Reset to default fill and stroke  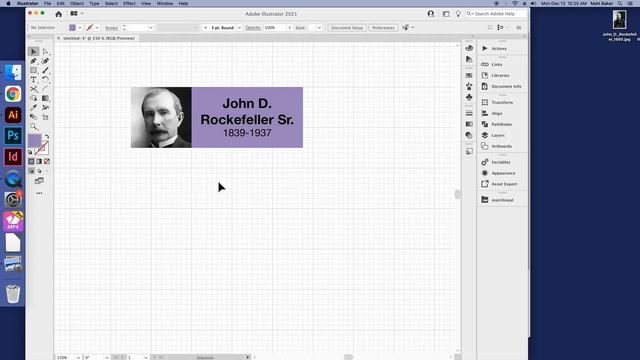tap(30, 152)
